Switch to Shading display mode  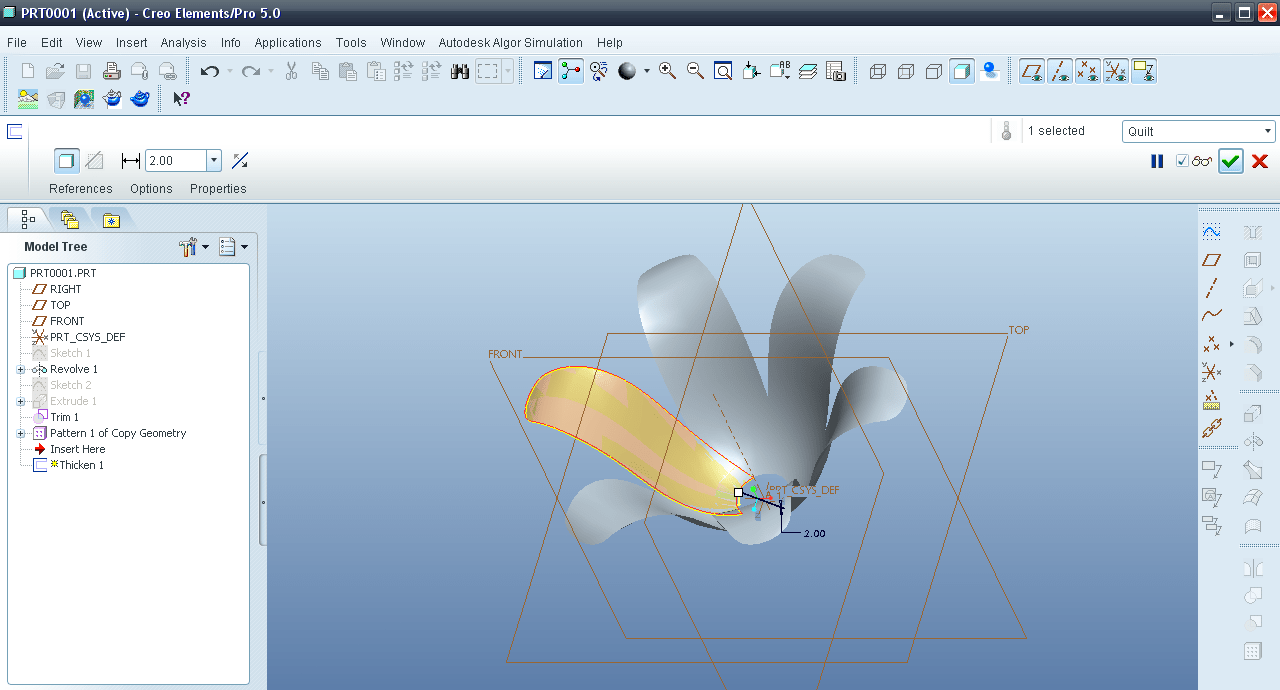point(962,71)
